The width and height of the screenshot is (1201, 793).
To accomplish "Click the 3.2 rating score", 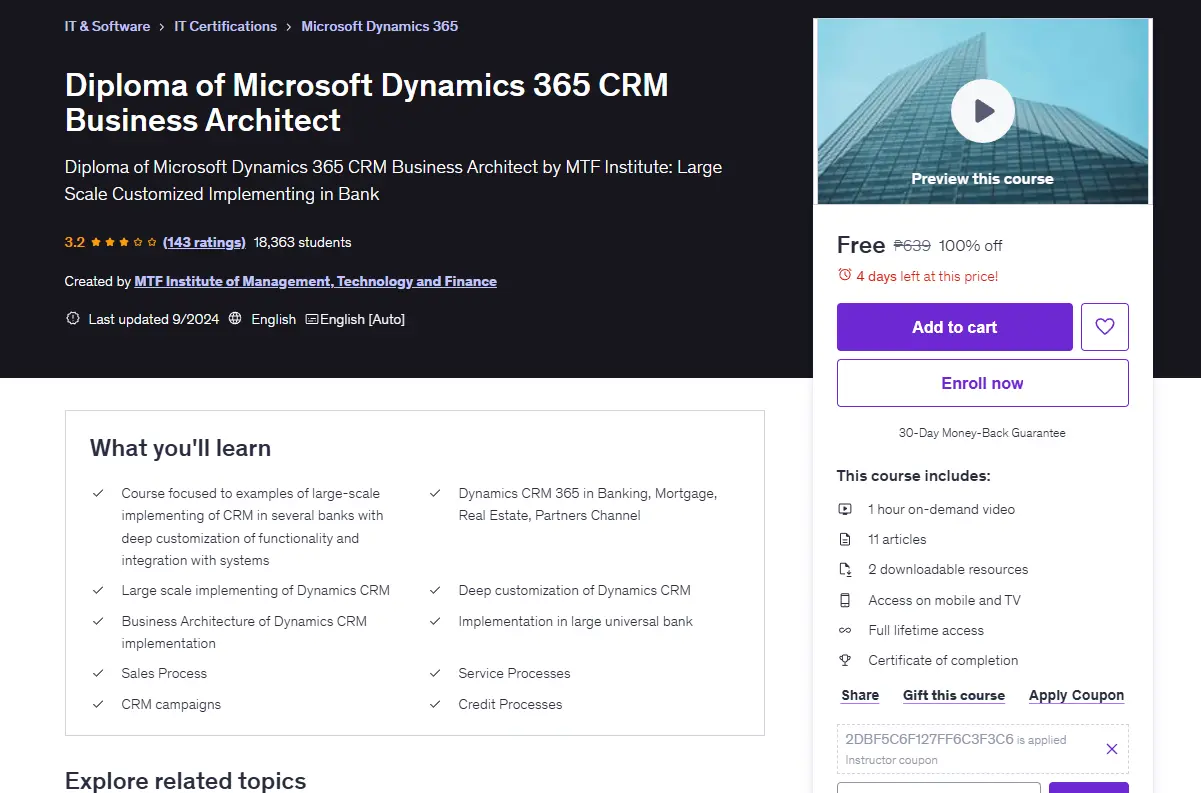I will (75, 242).
